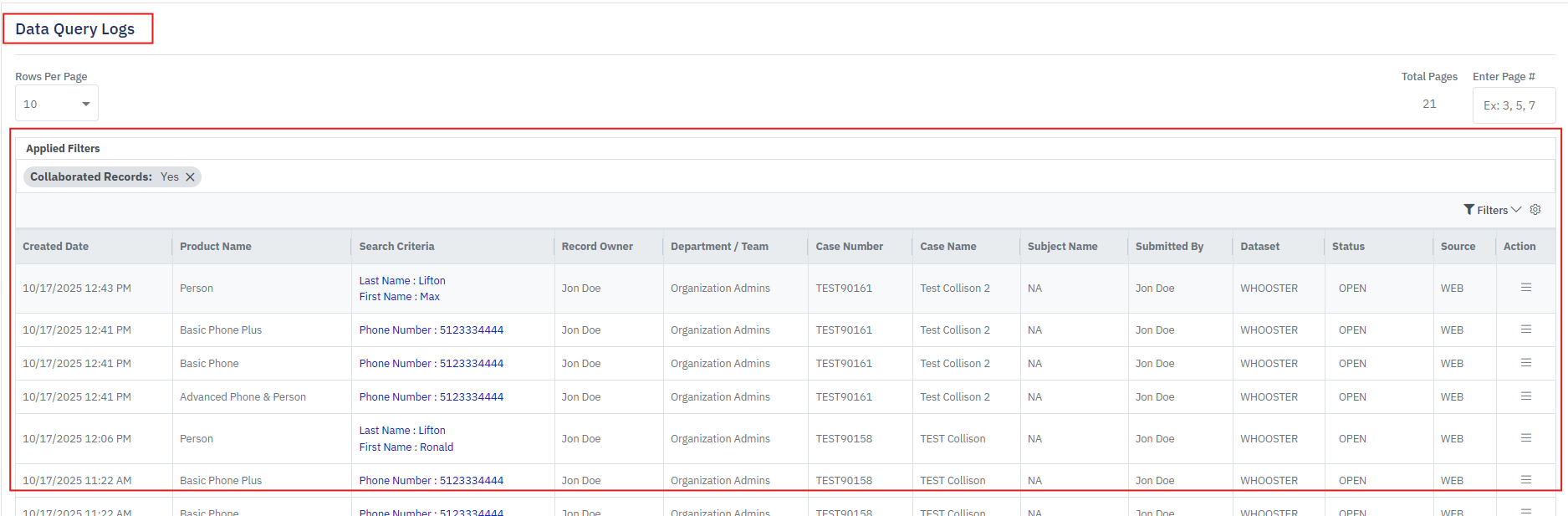Click the Search Criteria column header
Viewport: 1568px width, 516px height.
pos(396,247)
